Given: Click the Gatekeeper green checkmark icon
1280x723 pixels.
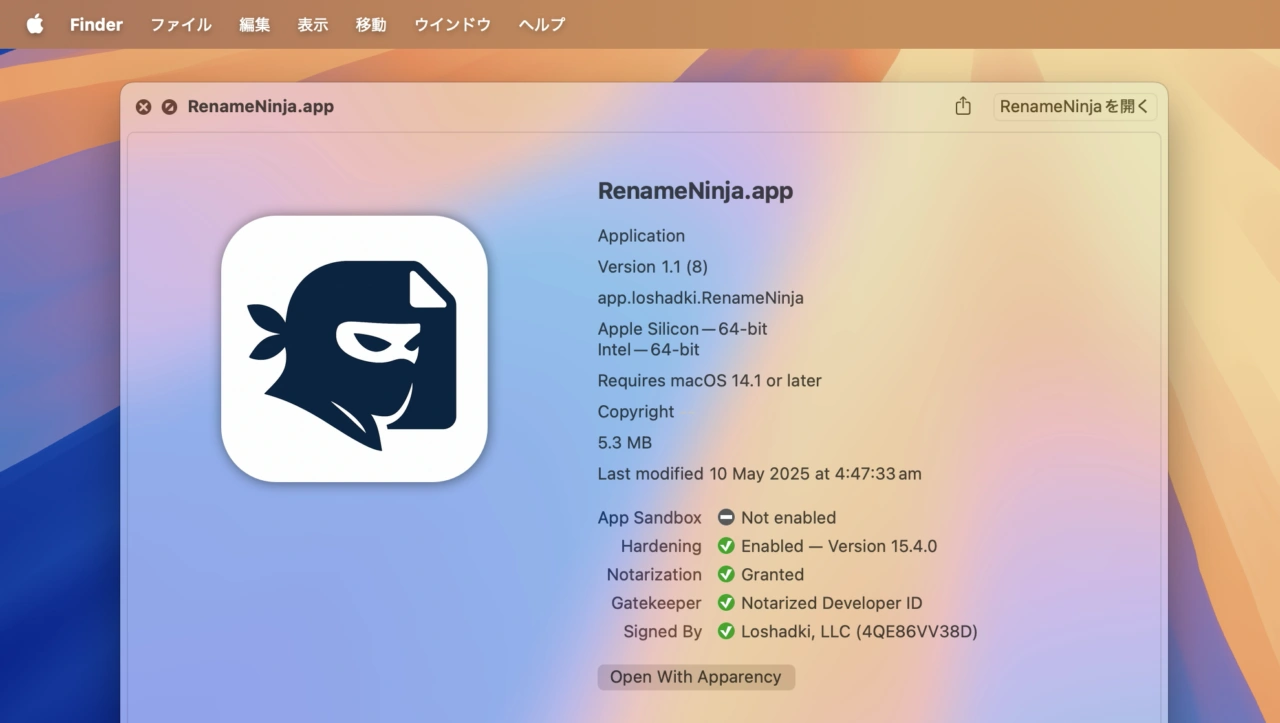Looking at the screenshot, I should 726,603.
